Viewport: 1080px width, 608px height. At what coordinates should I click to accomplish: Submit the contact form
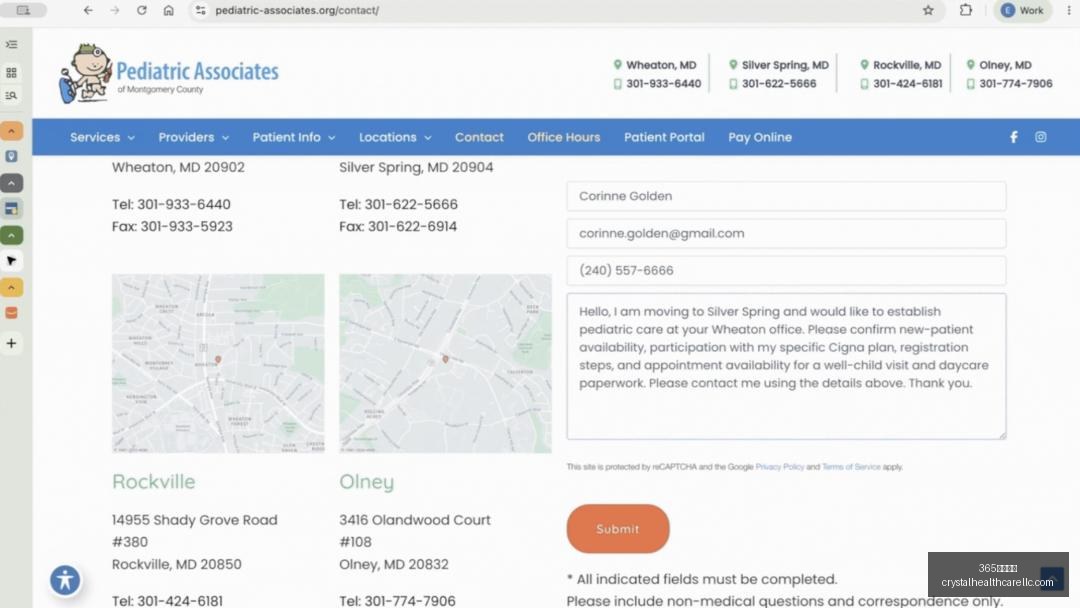618,529
